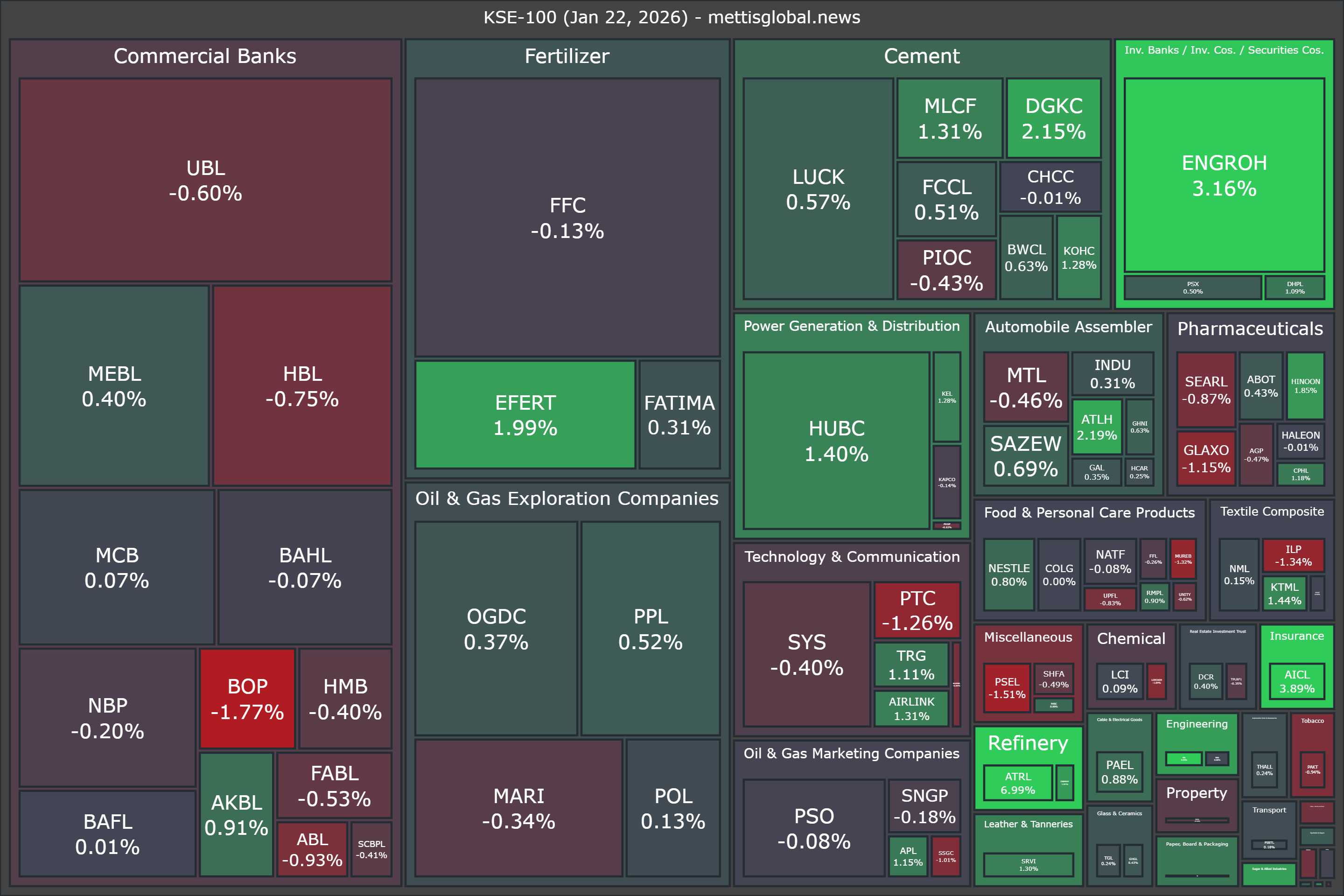
Task: Select the AICL 3.89% insurance tile
Action: pyautogui.click(x=1296, y=681)
